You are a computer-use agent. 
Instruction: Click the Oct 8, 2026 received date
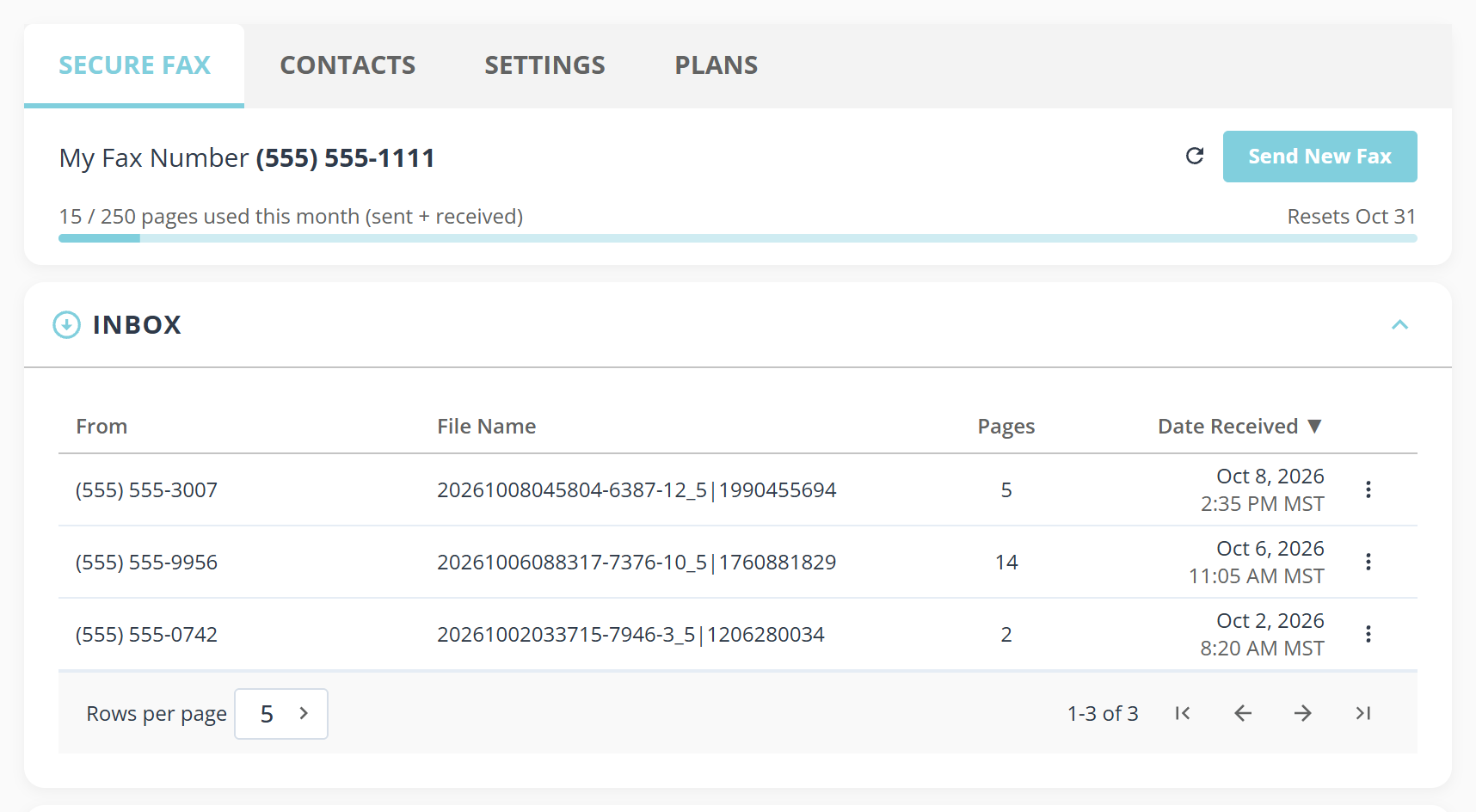click(x=1270, y=477)
